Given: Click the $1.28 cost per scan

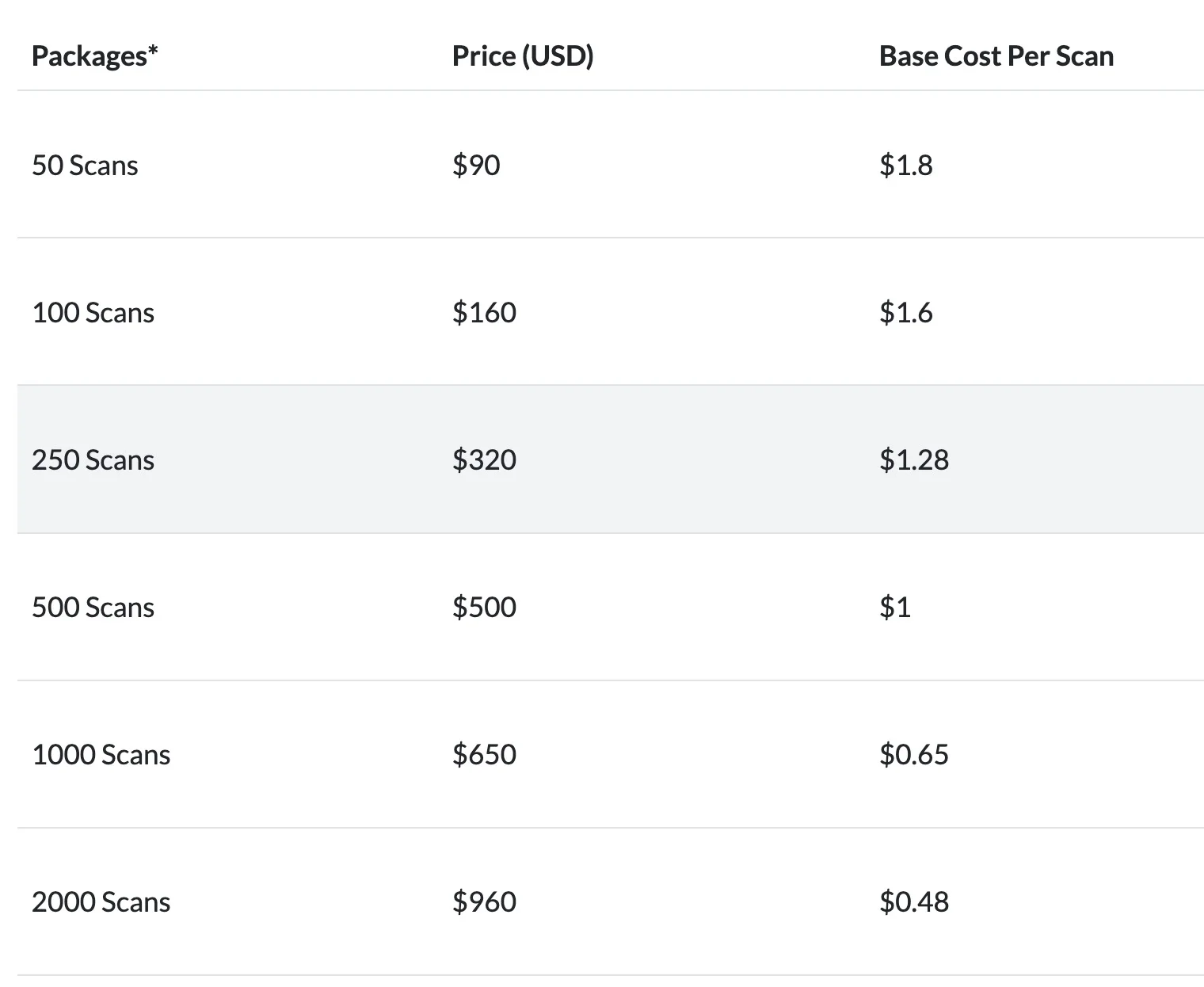Looking at the screenshot, I should click(x=914, y=460).
